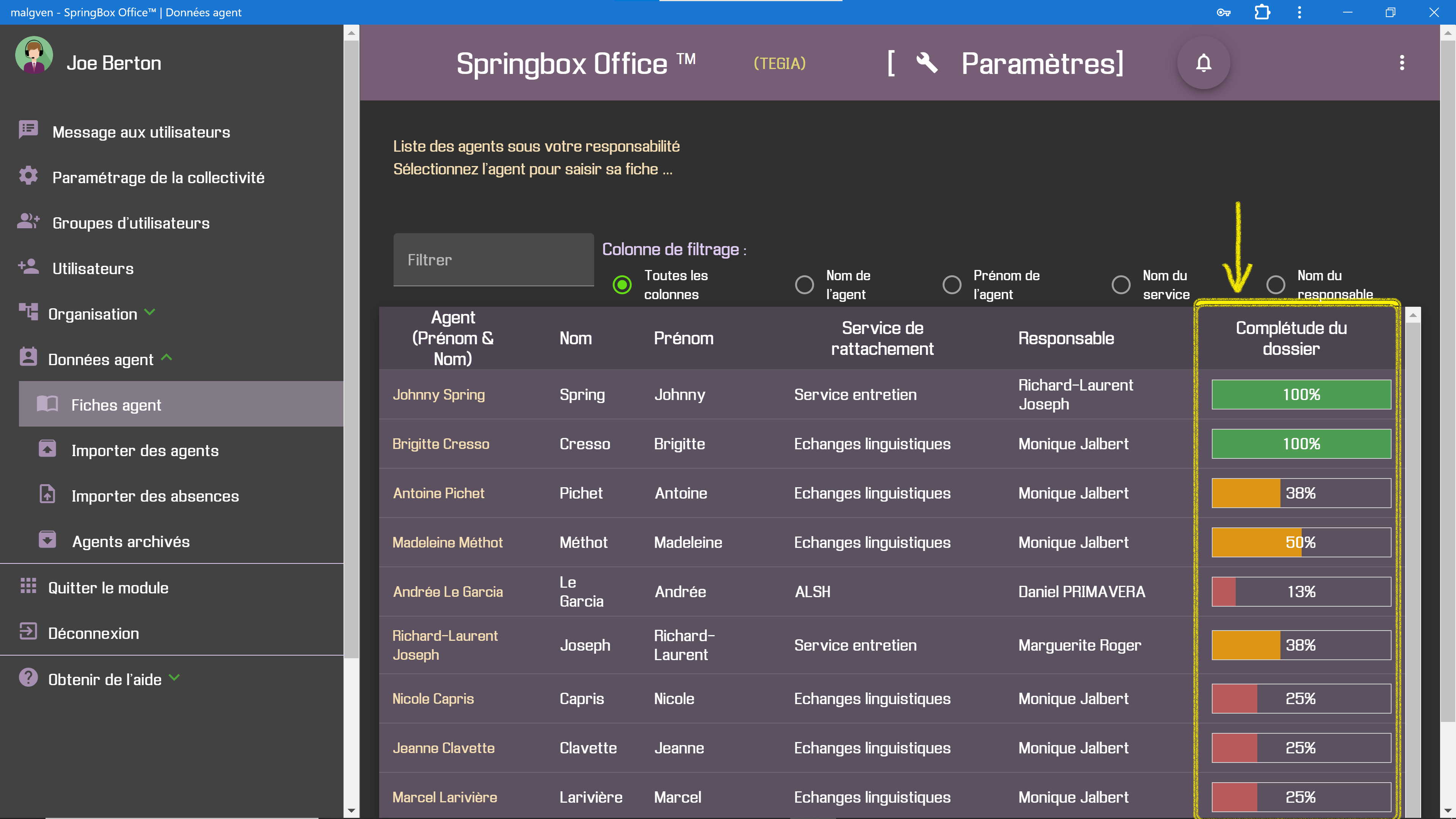The width and height of the screenshot is (1456, 819).
Task: Click the Daniel PRIMAVERA responsable cell
Action: tap(1081, 592)
